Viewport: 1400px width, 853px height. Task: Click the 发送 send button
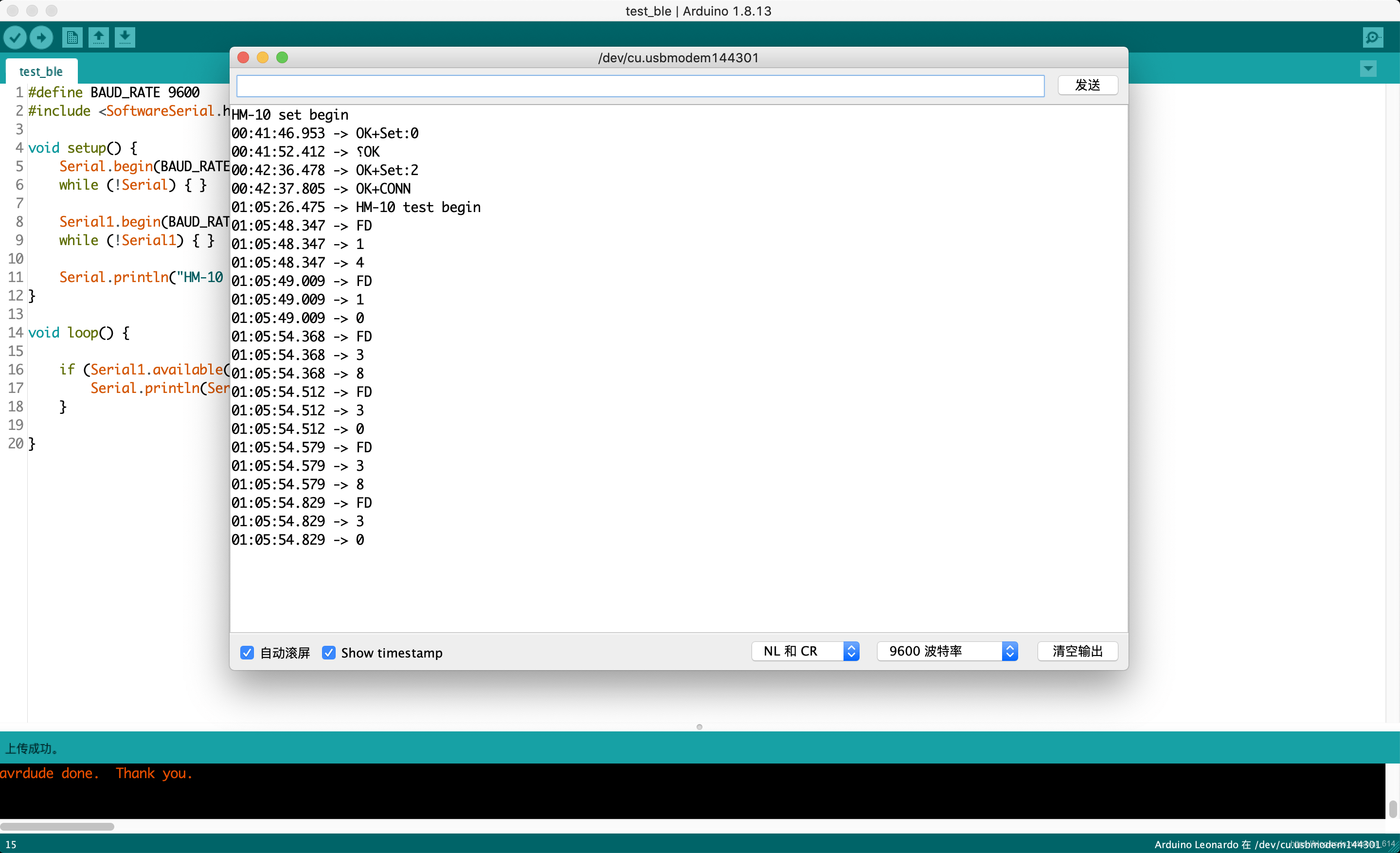click(x=1088, y=85)
